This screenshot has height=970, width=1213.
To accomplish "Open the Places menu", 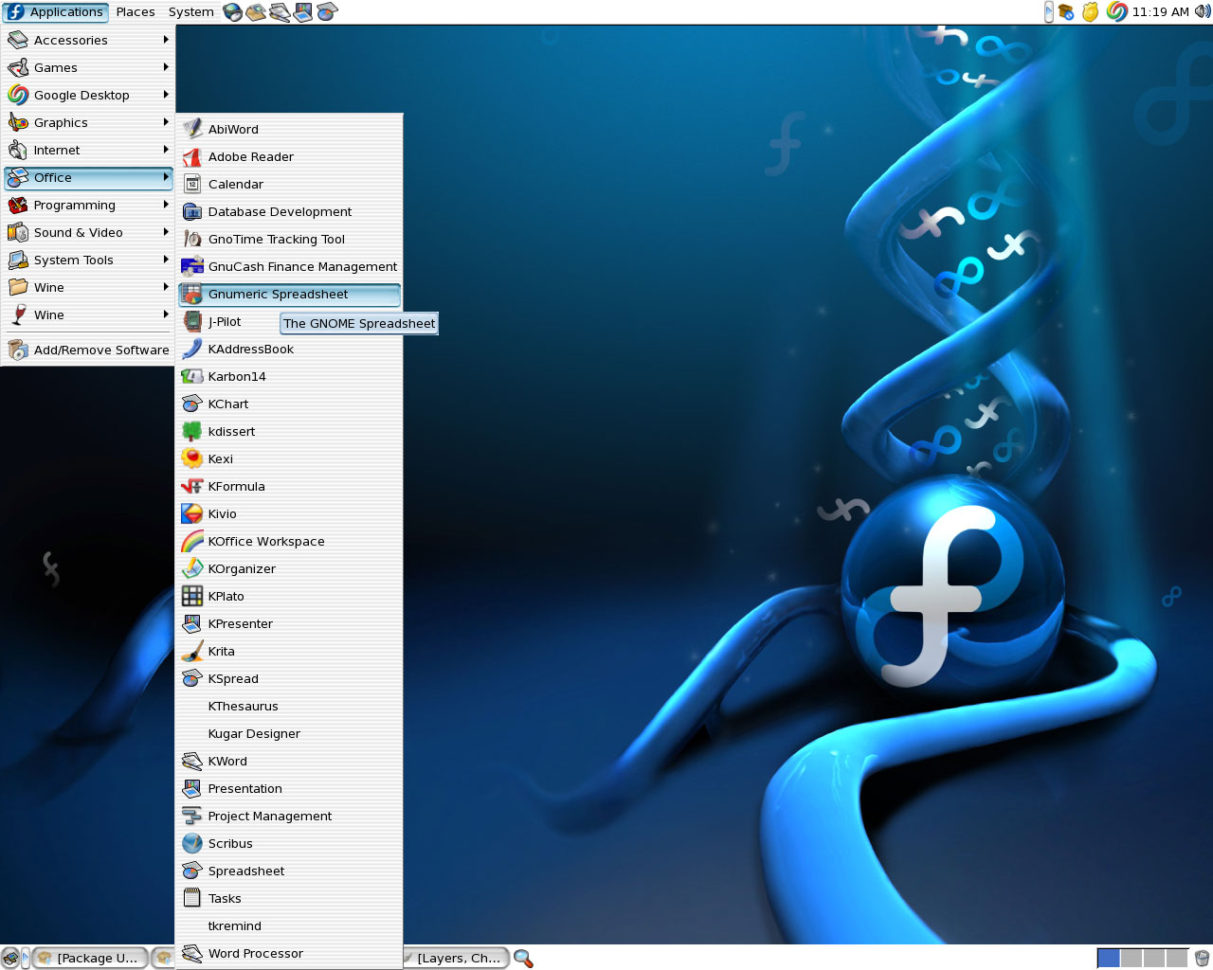I will (135, 12).
